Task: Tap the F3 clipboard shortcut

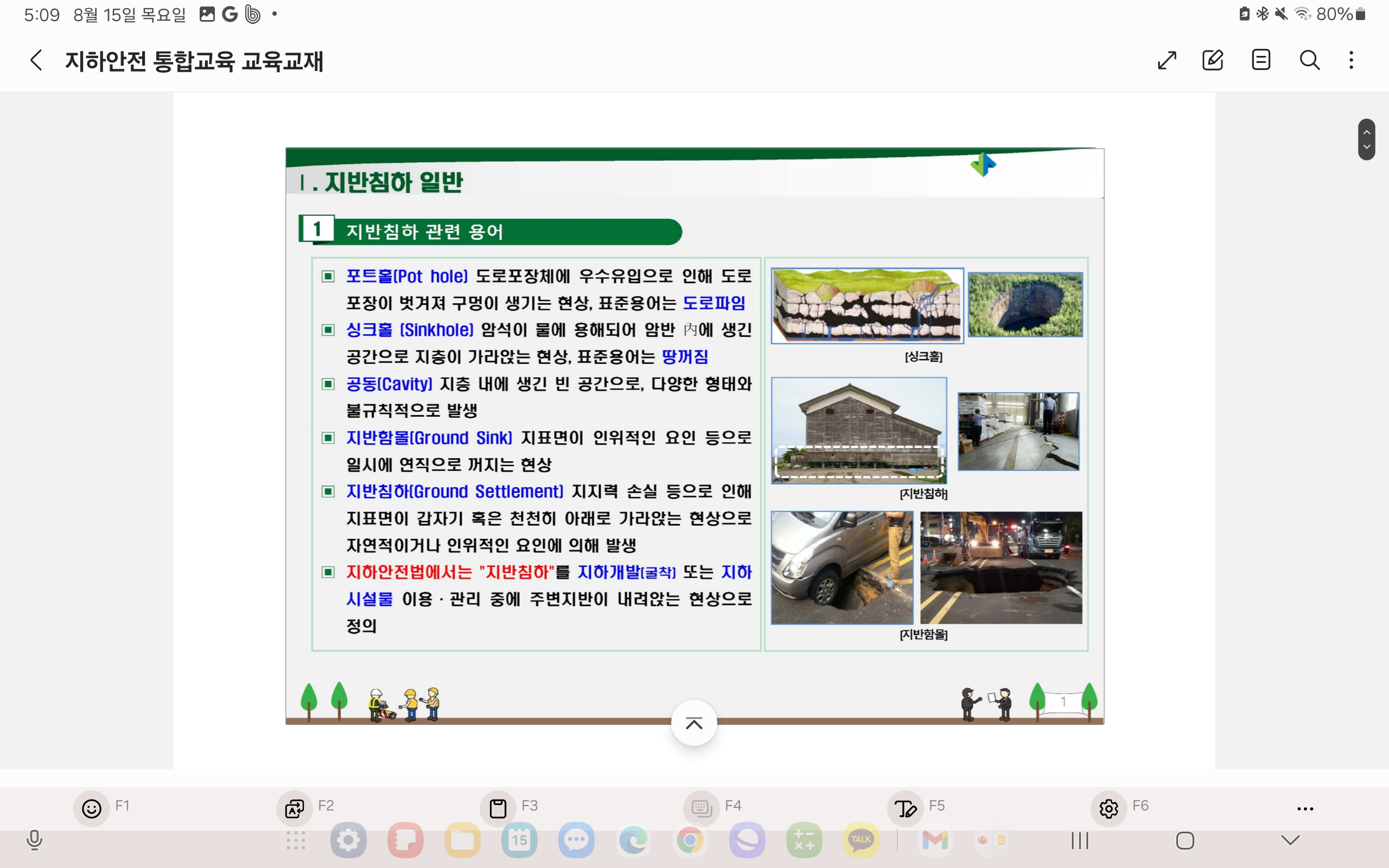Action: tap(498, 808)
